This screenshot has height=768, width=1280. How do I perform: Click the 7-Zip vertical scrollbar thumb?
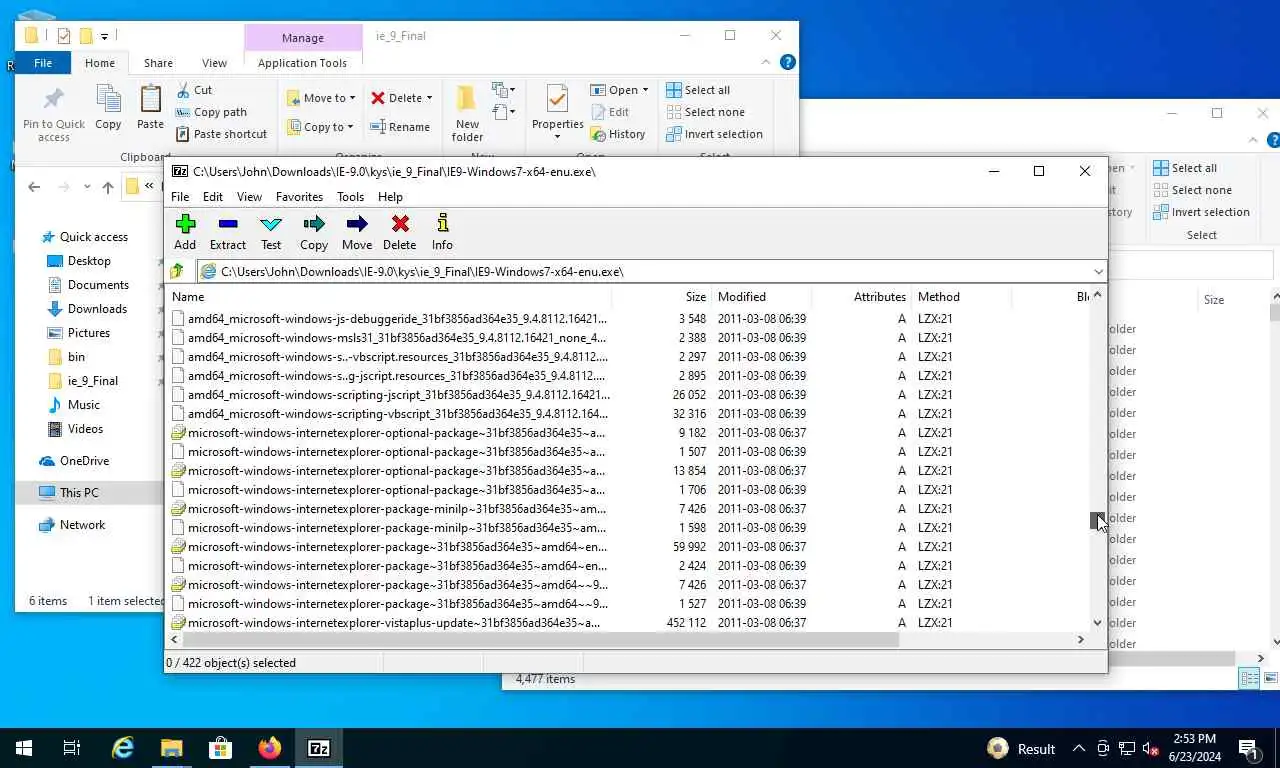click(1097, 520)
